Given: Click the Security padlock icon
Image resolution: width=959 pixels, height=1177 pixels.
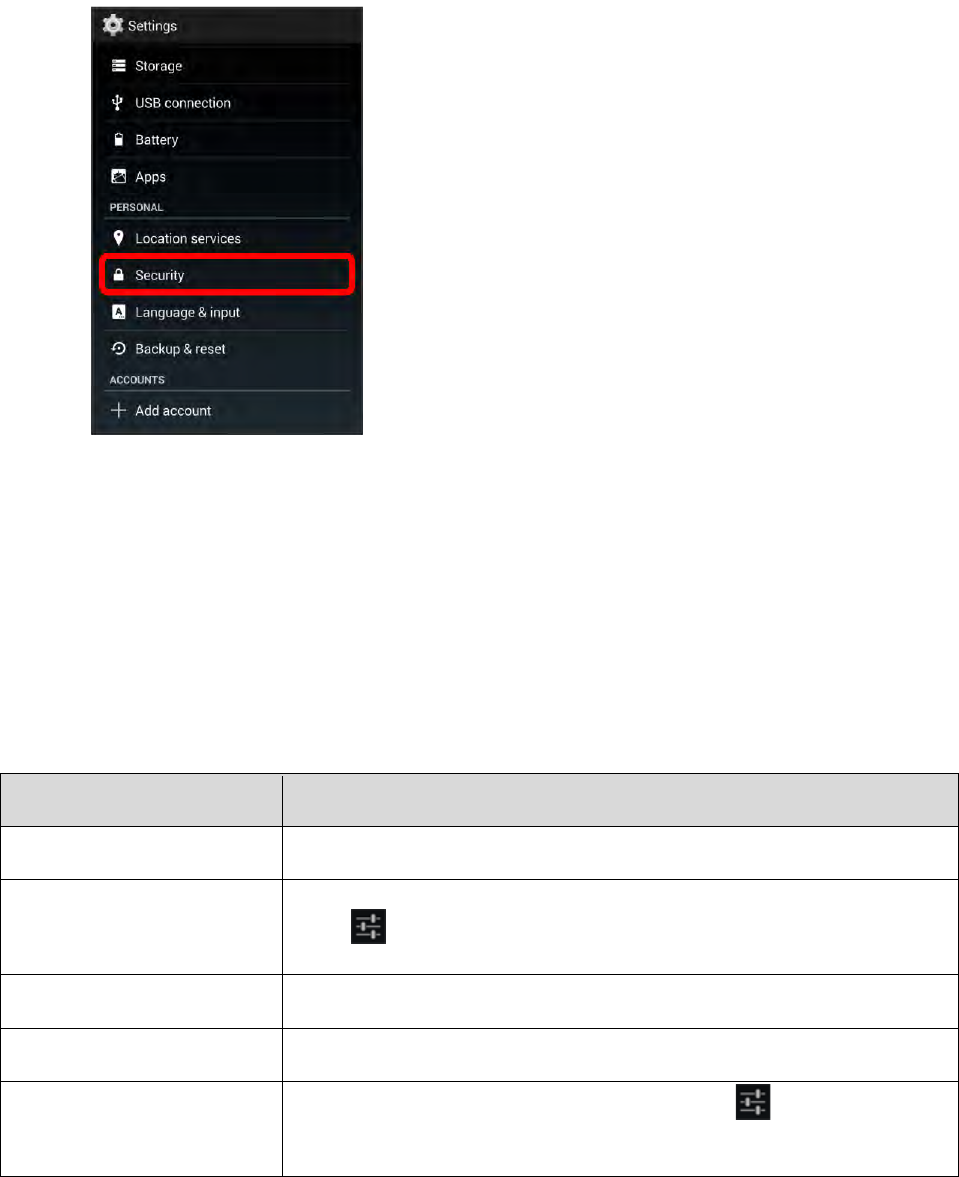Looking at the screenshot, I should (x=118, y=275).
